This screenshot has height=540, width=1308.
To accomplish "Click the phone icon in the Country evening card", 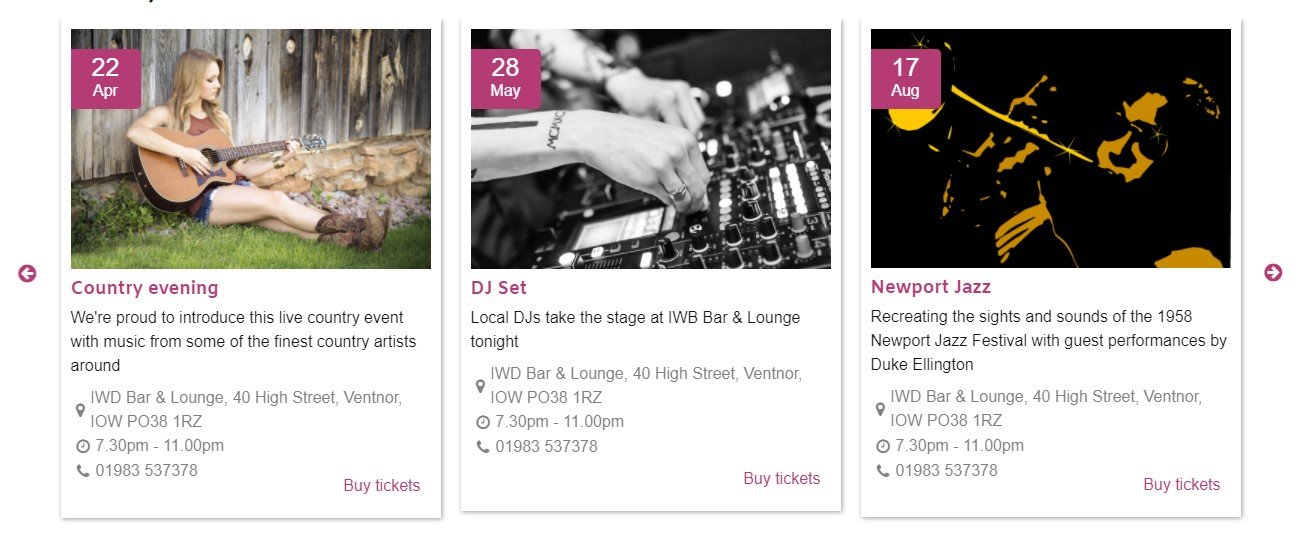I will (x=82, y=470).
